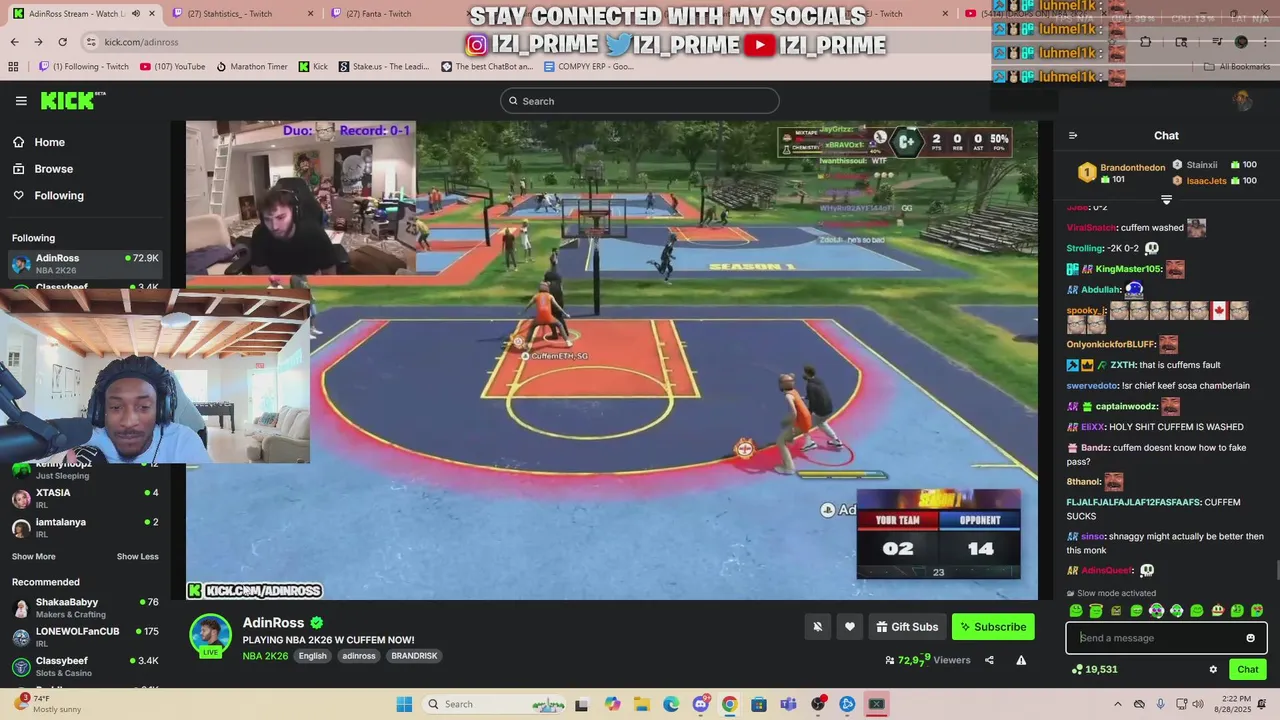1280x720 pixels.
Task: Go back in browser
Action: [x=14, y=42]
